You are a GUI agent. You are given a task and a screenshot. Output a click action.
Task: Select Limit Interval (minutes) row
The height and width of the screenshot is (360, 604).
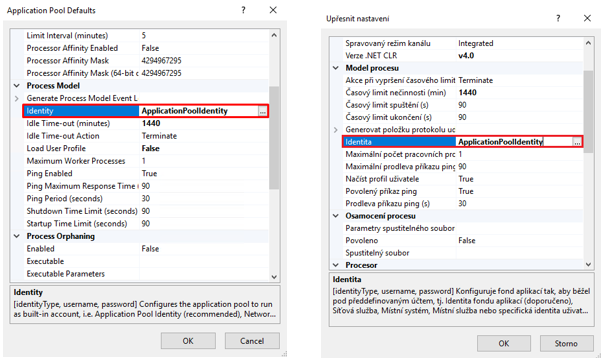(146, 35)
